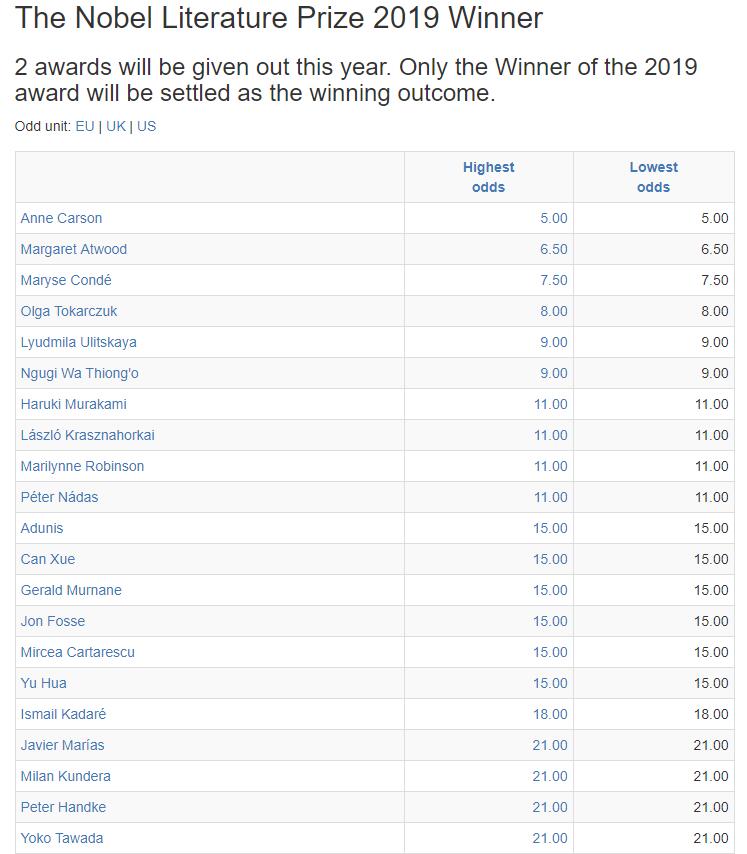Viewport: 747px width, 854px height.
Task: Open Yoko Tawada entry
Action: (62, 838)
